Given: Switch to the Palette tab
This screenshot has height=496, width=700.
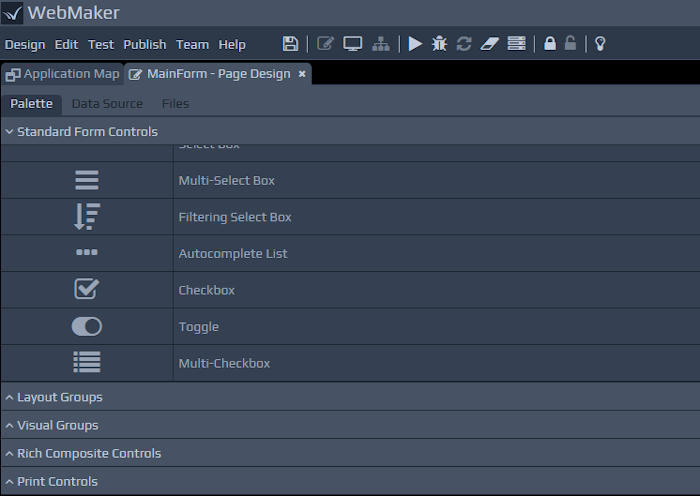Looking at the screenshot, I should point(31,104).
